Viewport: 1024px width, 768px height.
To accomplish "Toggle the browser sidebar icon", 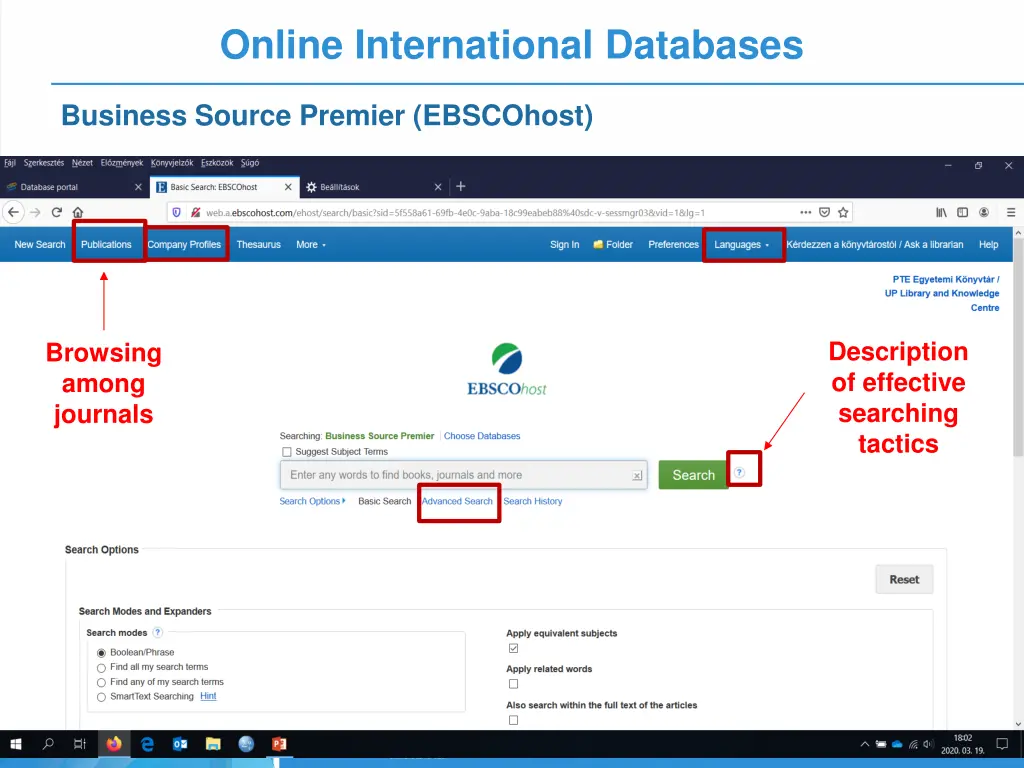I will 963,212.
